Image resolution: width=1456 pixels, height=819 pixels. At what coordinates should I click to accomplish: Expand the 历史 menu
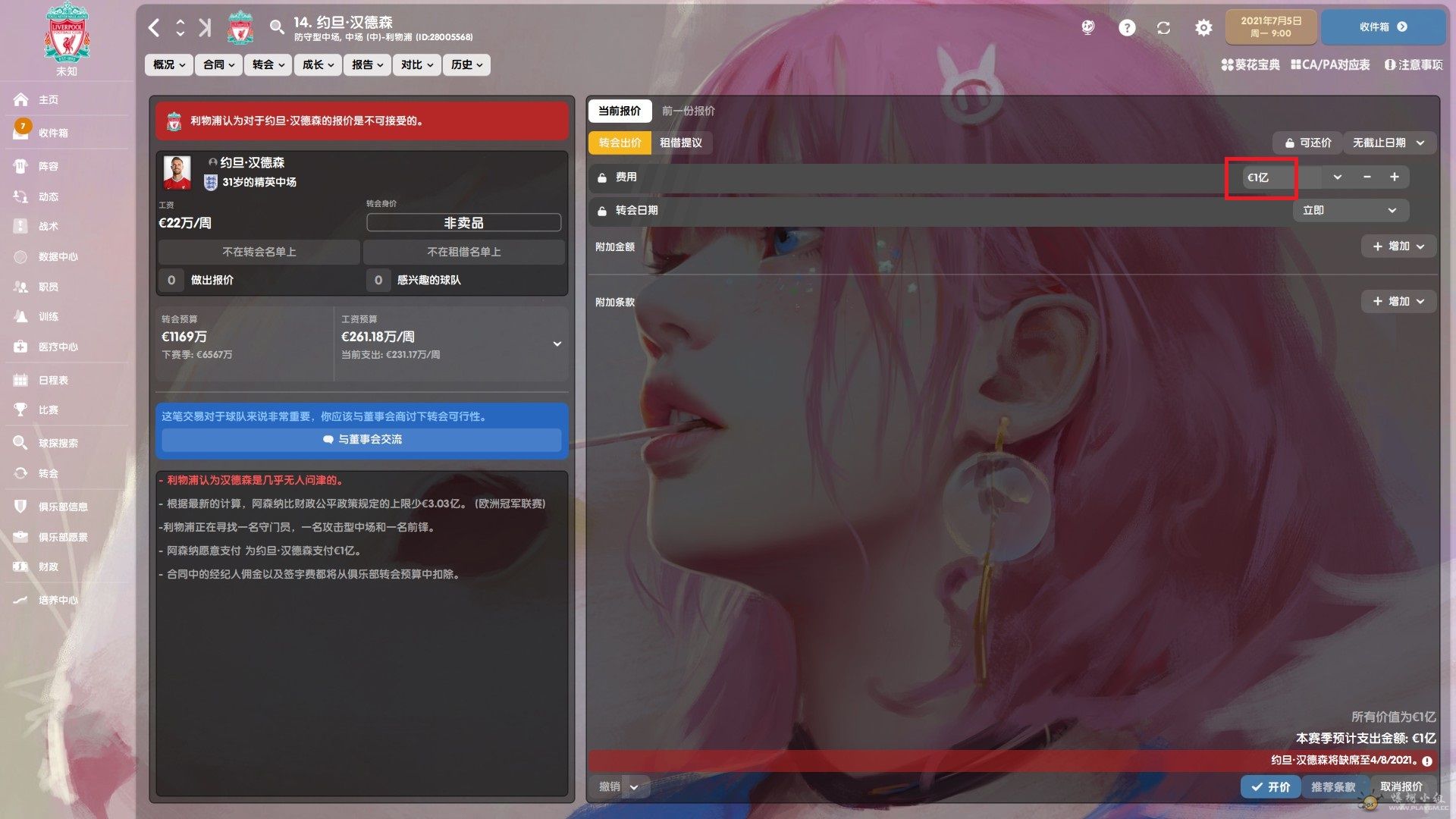(x=466, y=64)
